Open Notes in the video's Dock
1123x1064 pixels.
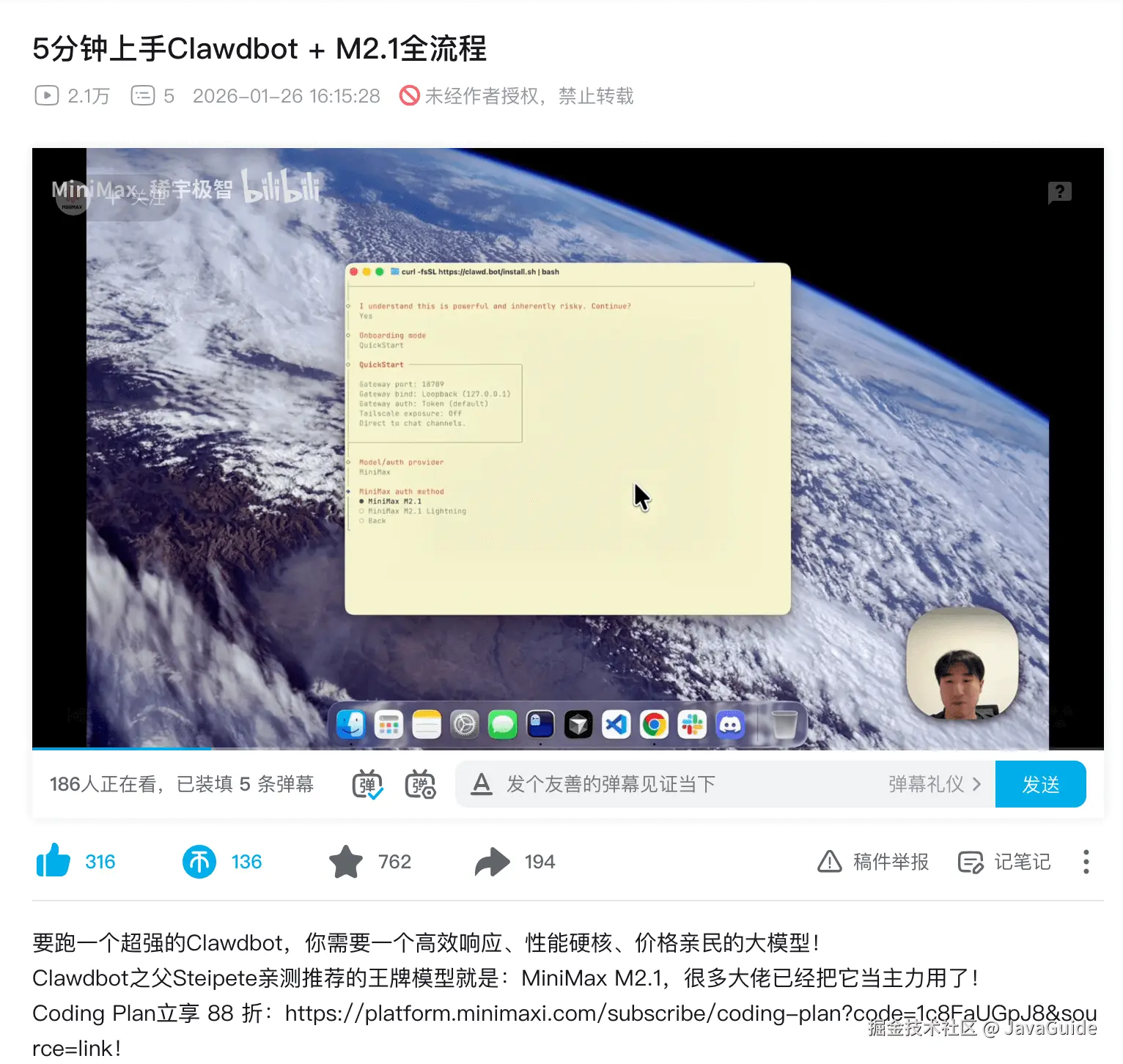click(427, 725)
